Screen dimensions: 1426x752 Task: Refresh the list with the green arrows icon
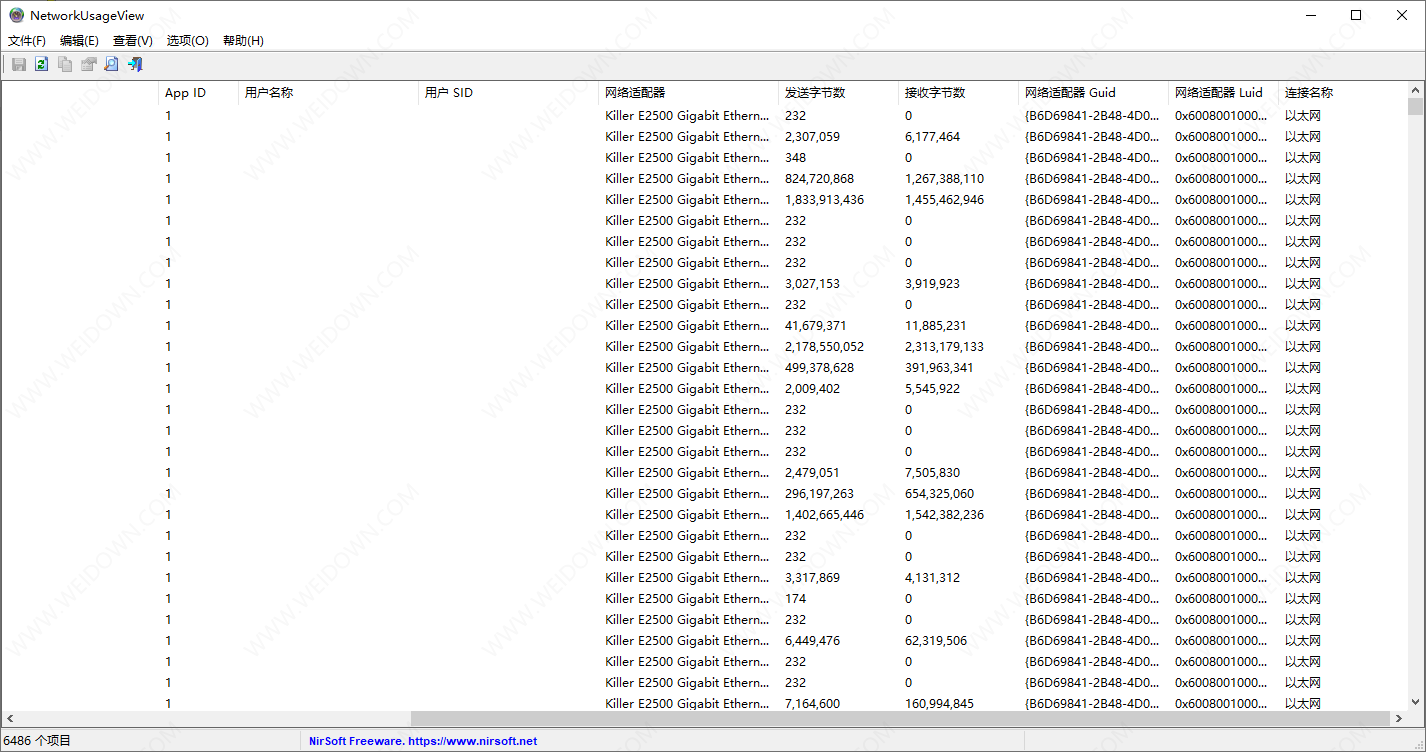tap(41, 65)
